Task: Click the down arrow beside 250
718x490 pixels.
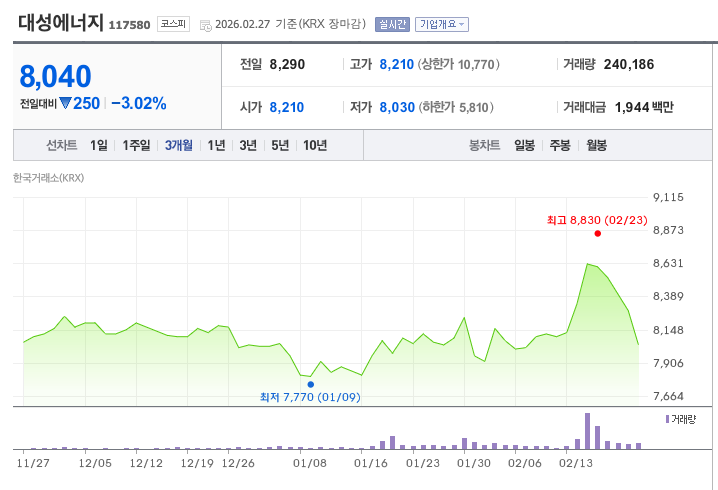Action: click(x=65, y=103)
